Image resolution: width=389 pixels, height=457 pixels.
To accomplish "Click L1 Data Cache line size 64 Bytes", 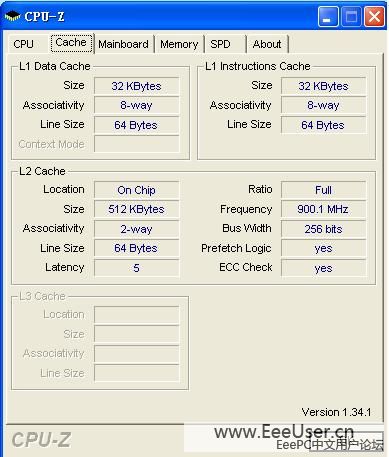I will click(x=136, y=125).
